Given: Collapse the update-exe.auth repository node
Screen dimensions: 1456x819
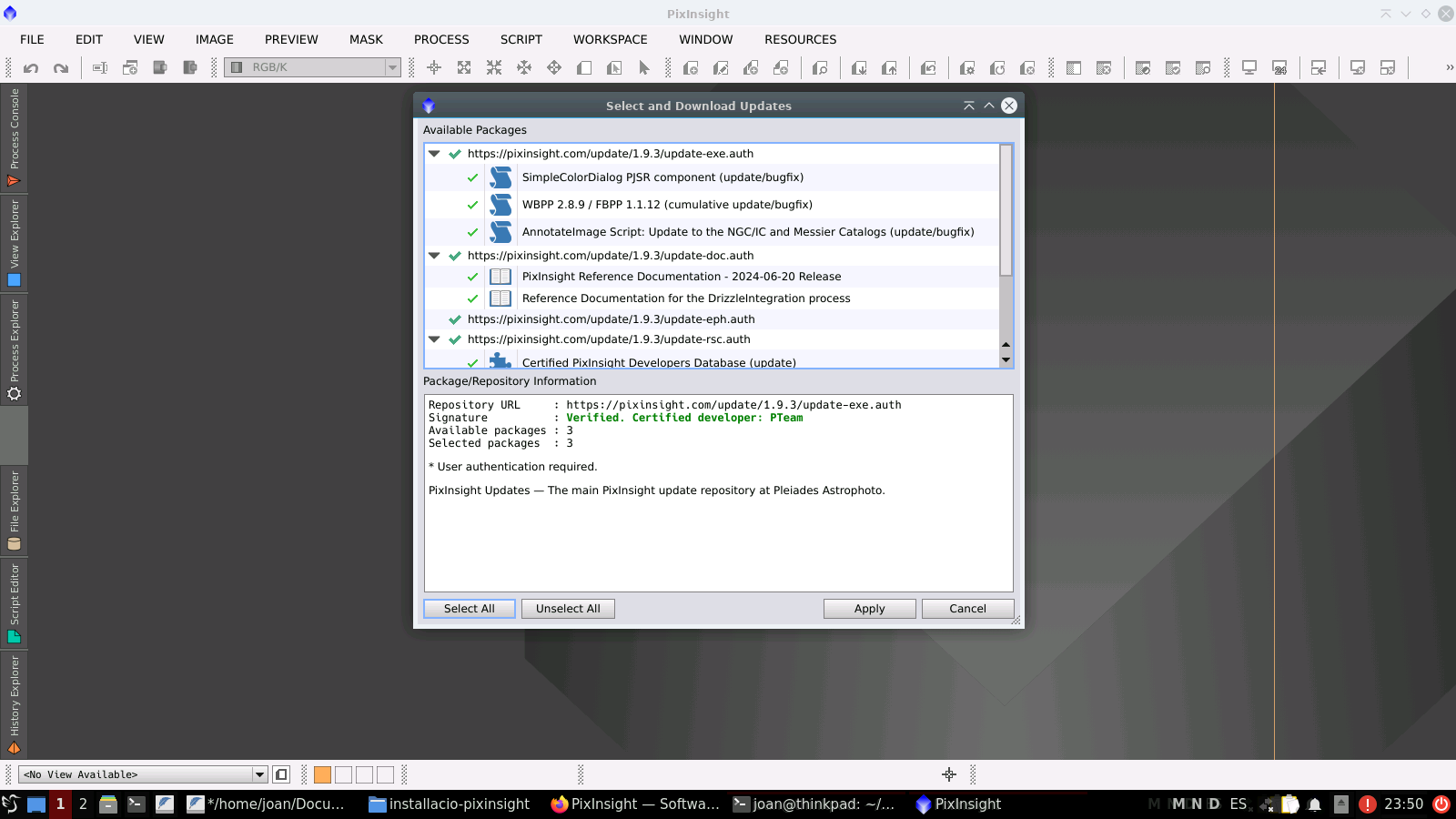Looking at the screenshot, I should coord(434,154).
